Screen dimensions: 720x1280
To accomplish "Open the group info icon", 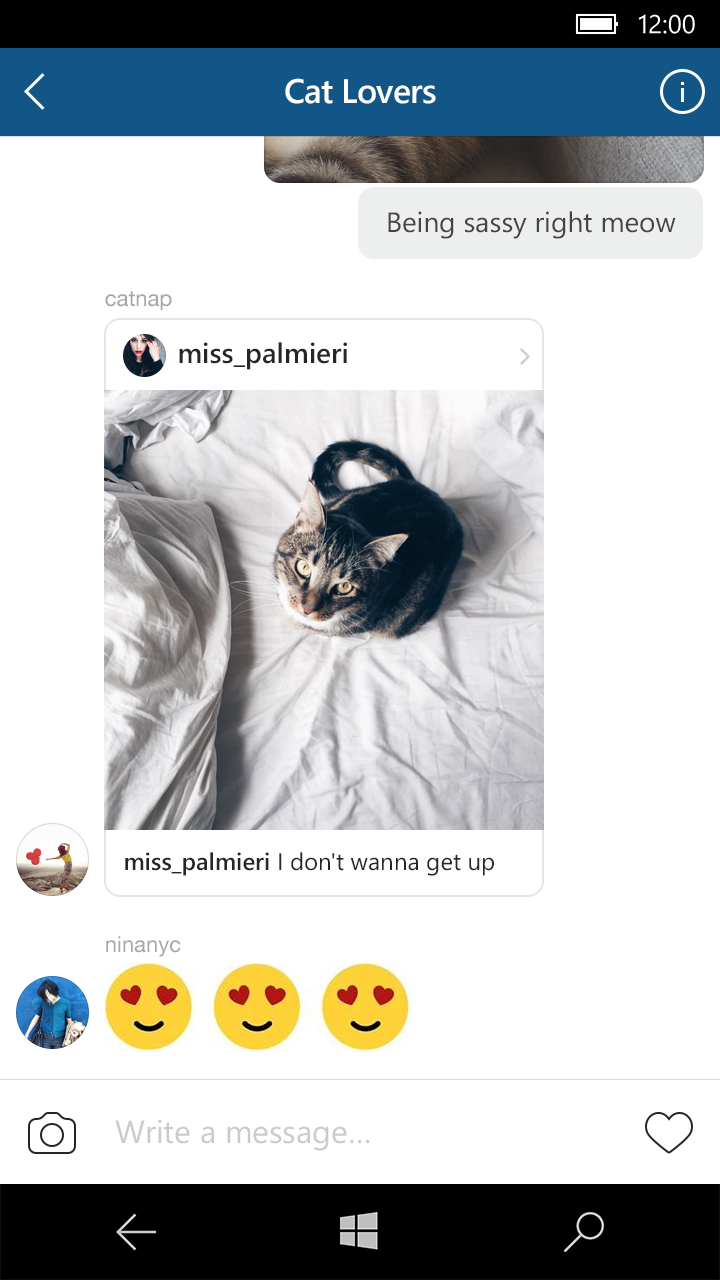I will (x=682, y=92).
